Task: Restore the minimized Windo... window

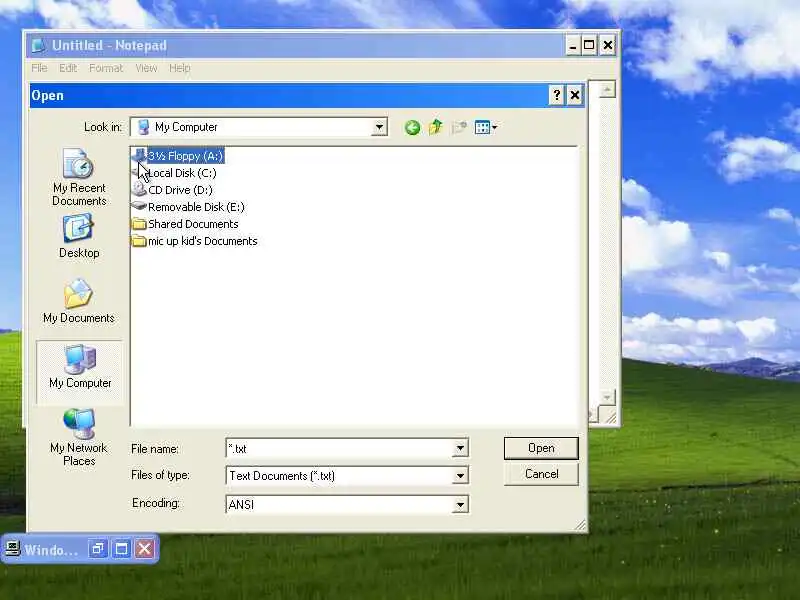Action: click(x=97, y=549)
